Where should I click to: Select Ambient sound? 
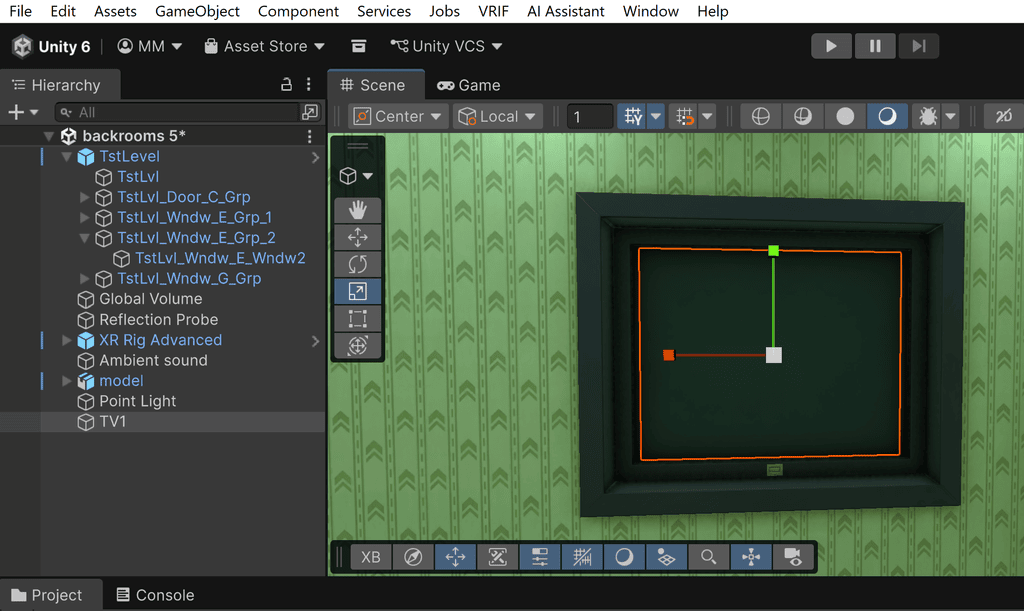tap(153, 360)
